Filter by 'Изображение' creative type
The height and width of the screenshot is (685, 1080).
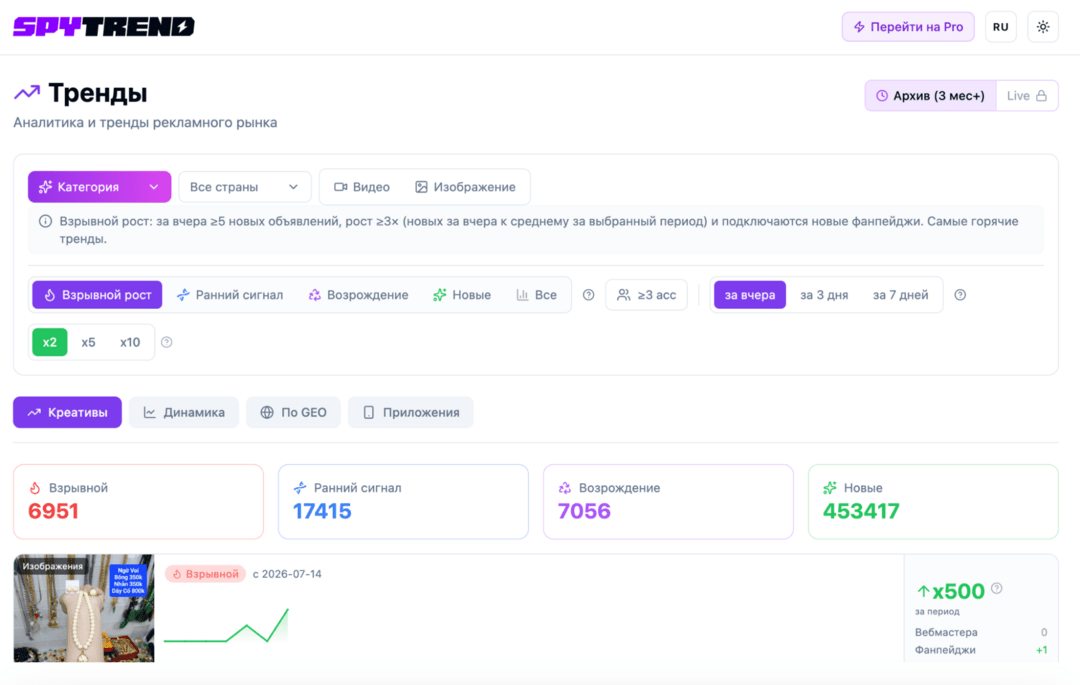466,187
